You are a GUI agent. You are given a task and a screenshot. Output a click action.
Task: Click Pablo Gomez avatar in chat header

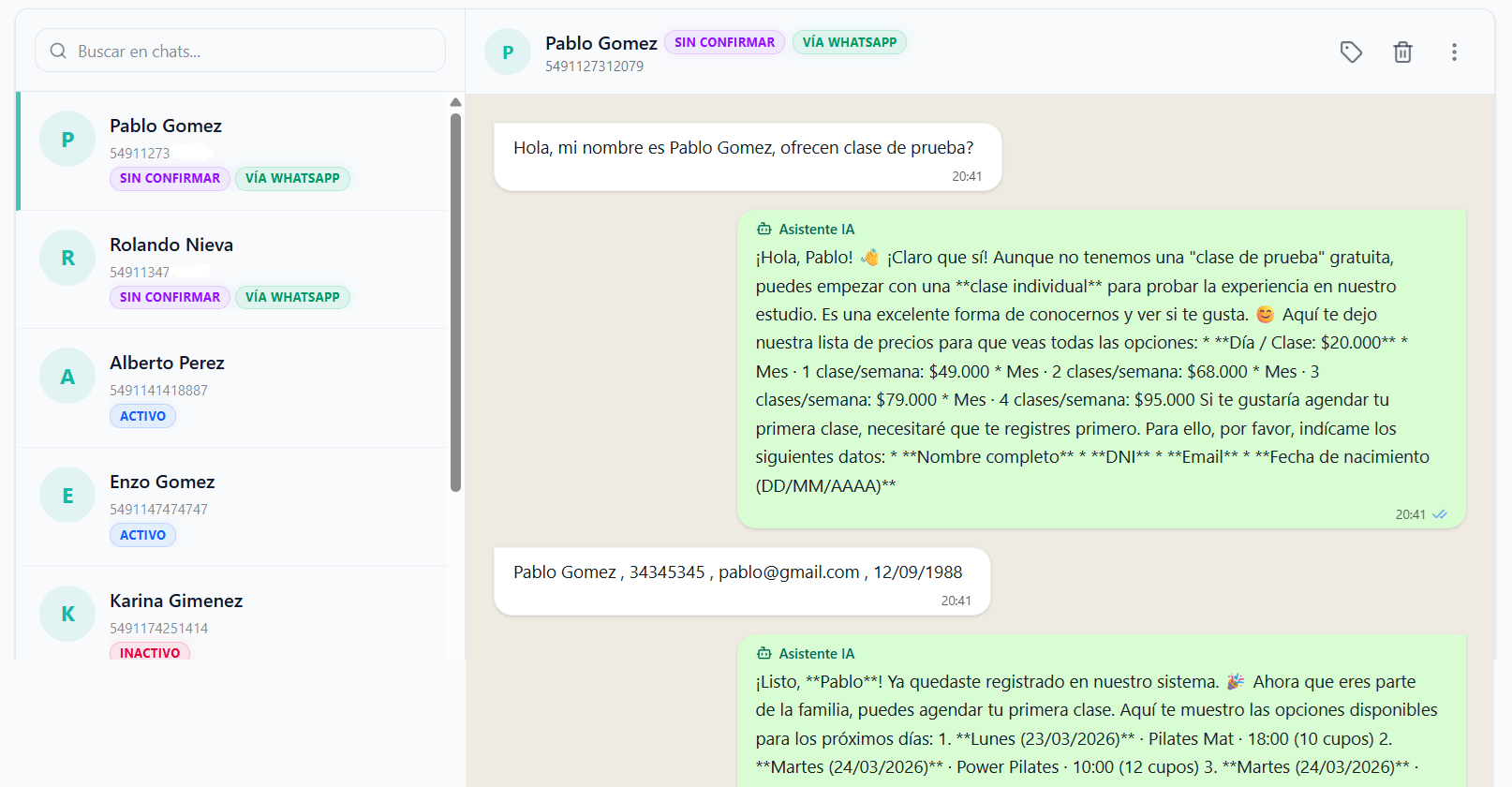tap(508, 52)
